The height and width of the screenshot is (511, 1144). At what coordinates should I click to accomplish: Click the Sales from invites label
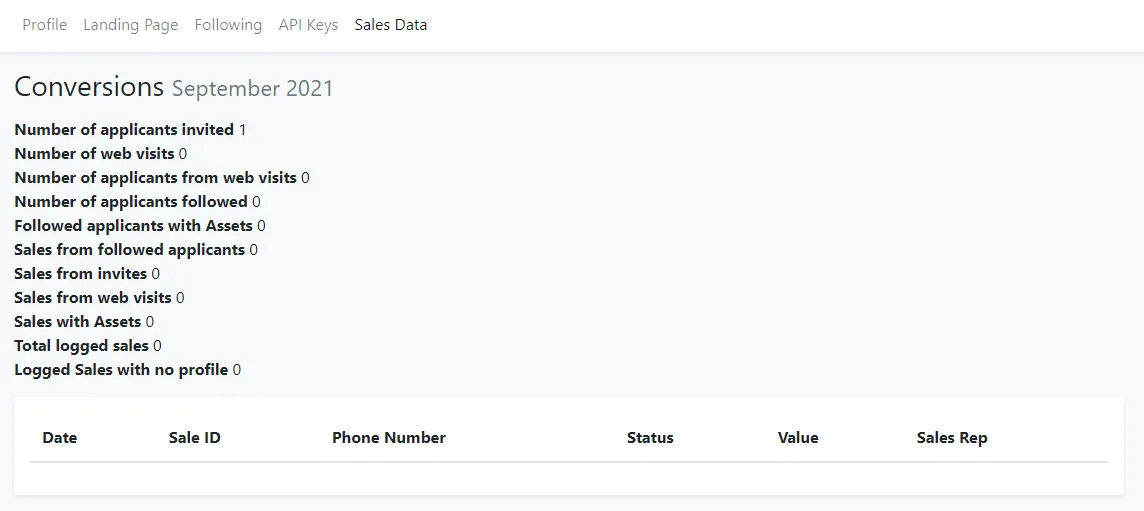(x=81, y=274)
